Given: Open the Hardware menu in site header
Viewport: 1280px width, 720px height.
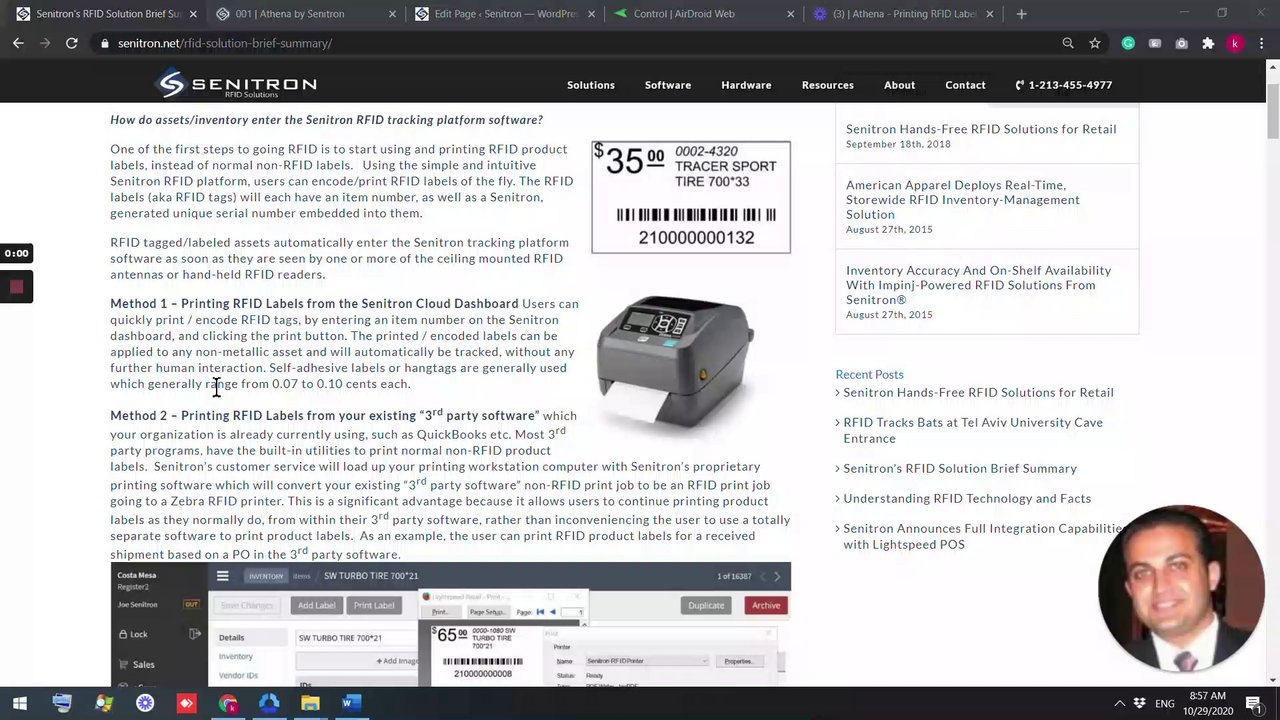Looking at the screenshot, I should [x=746, y=85].
